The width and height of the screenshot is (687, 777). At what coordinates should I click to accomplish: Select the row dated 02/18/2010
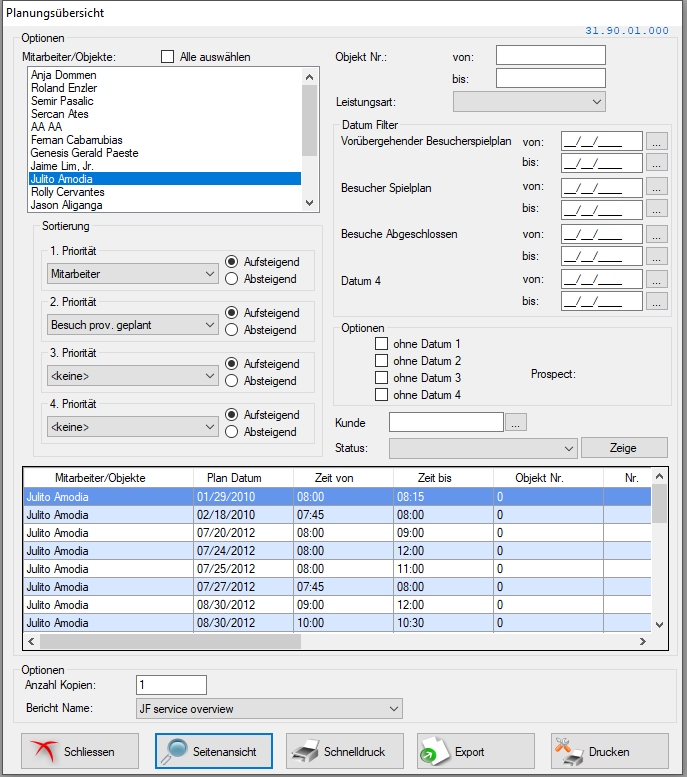(x=338, y=515)
